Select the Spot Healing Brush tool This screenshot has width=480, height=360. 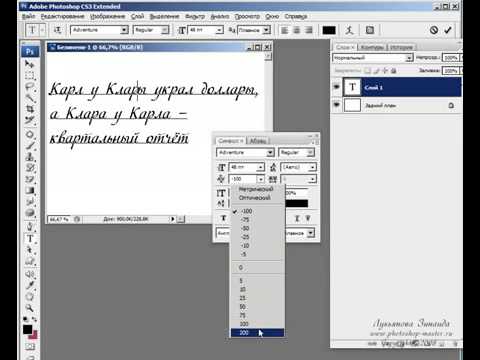(x=30, y=134)
